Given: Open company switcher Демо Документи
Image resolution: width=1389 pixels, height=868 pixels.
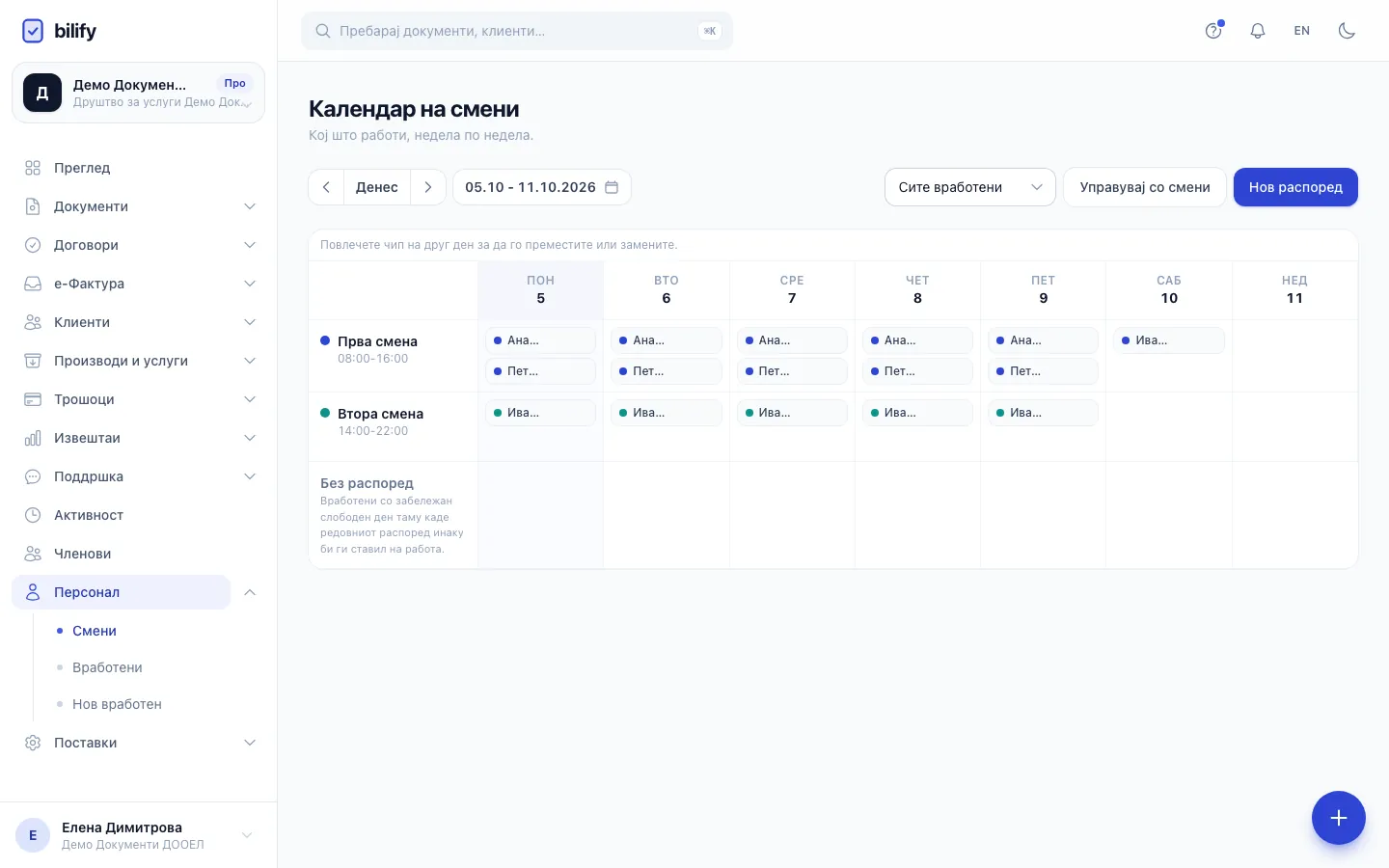Looking at the screenshot, I should pos(138,93).
